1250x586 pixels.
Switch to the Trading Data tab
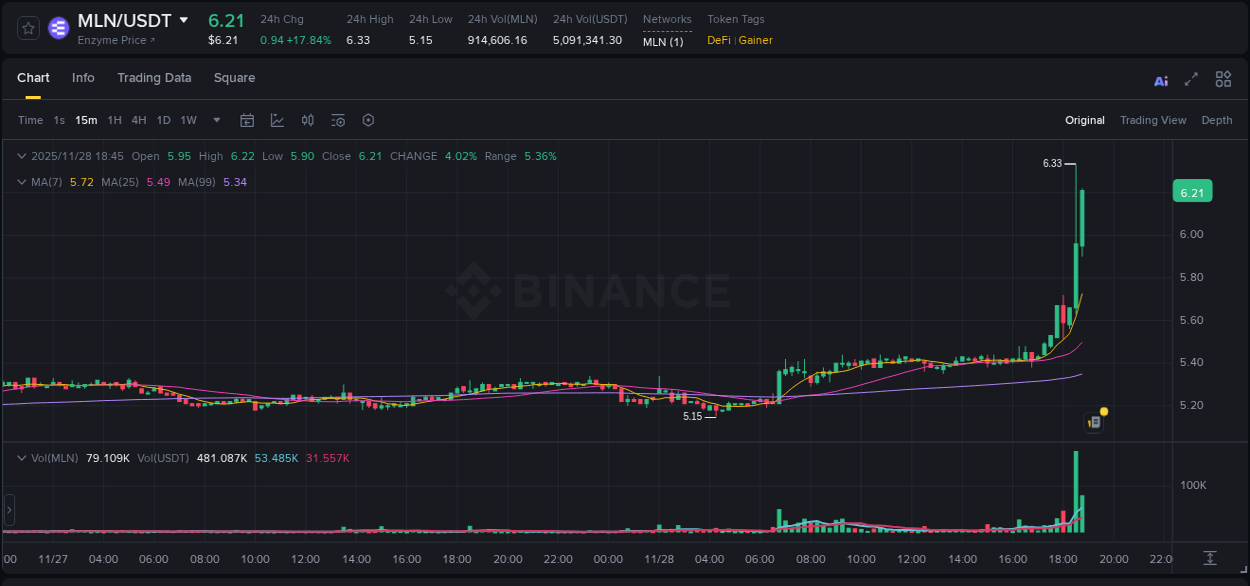(x=154, y=78)
